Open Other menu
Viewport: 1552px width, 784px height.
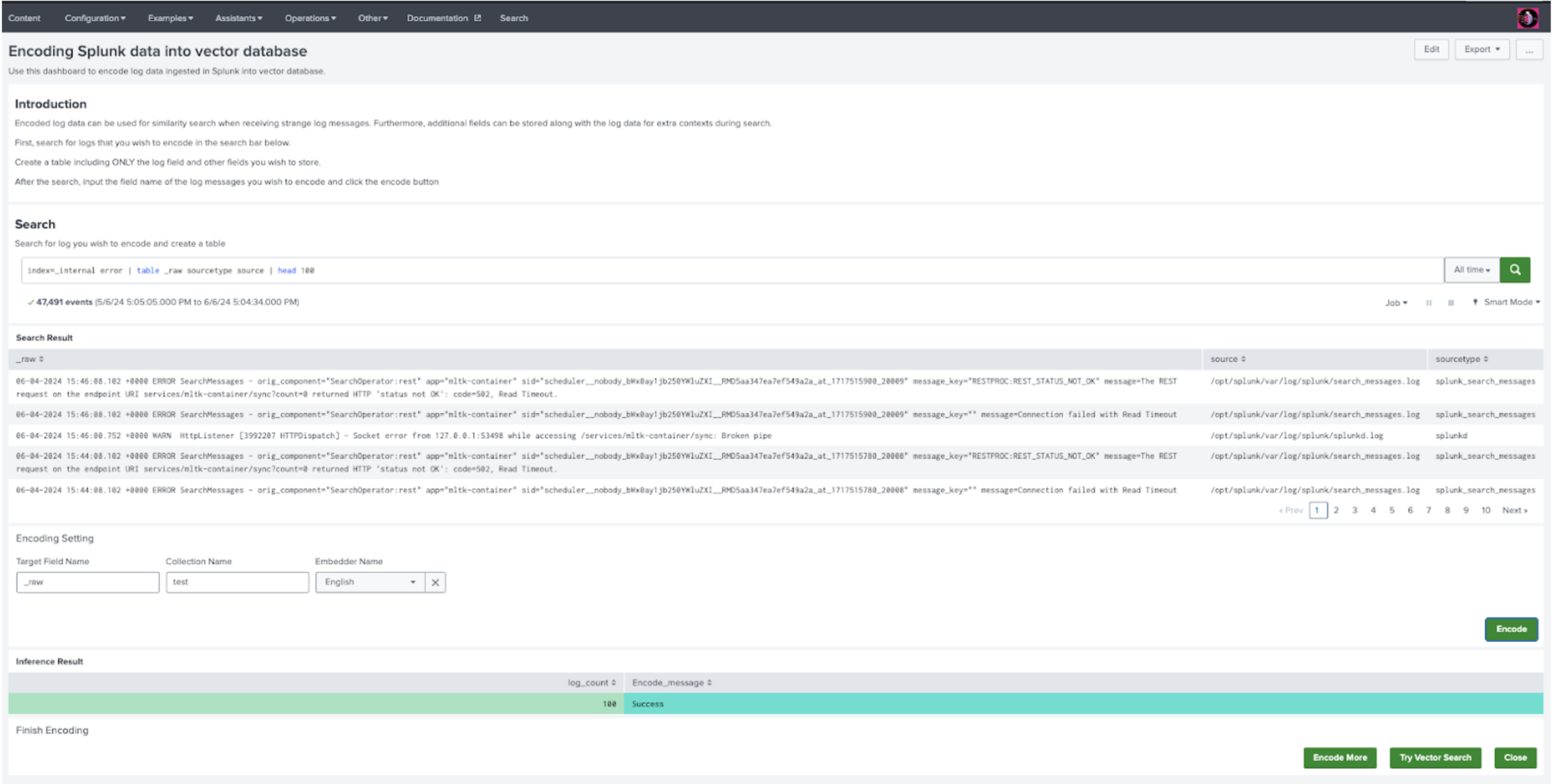coord(373,18)
